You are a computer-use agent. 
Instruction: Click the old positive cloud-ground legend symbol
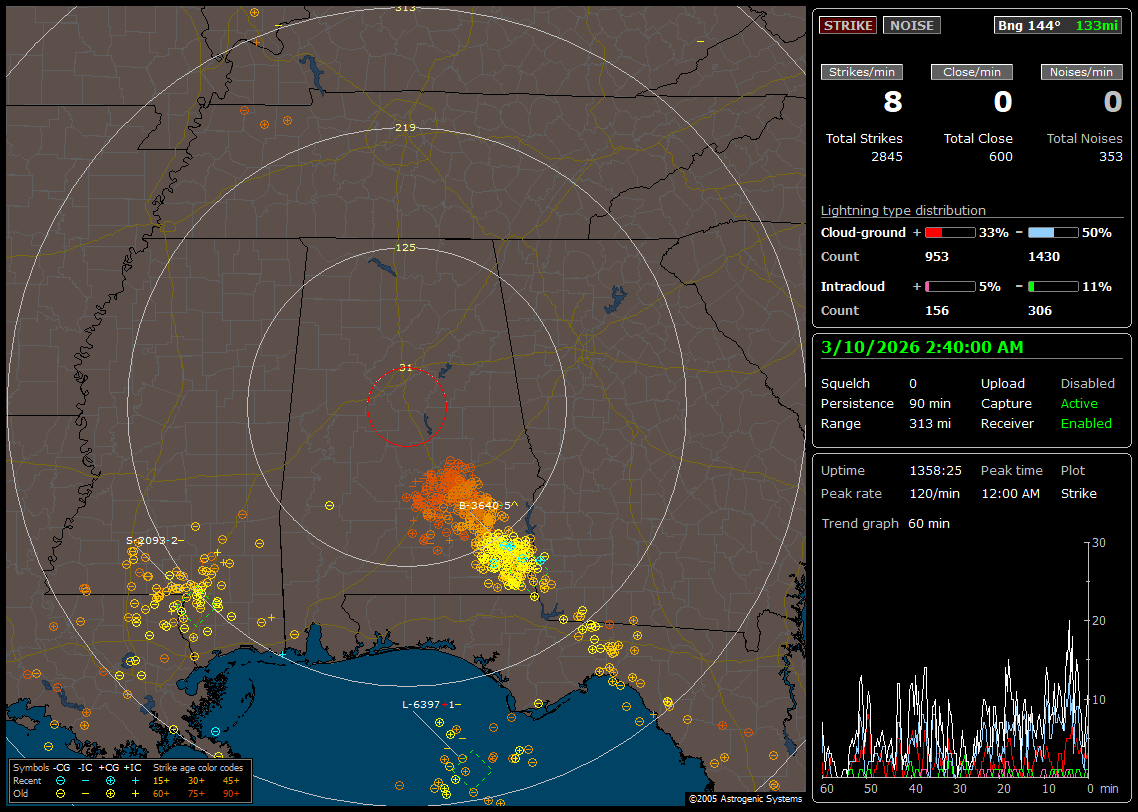pyautogui.click(x=110, y=793)
